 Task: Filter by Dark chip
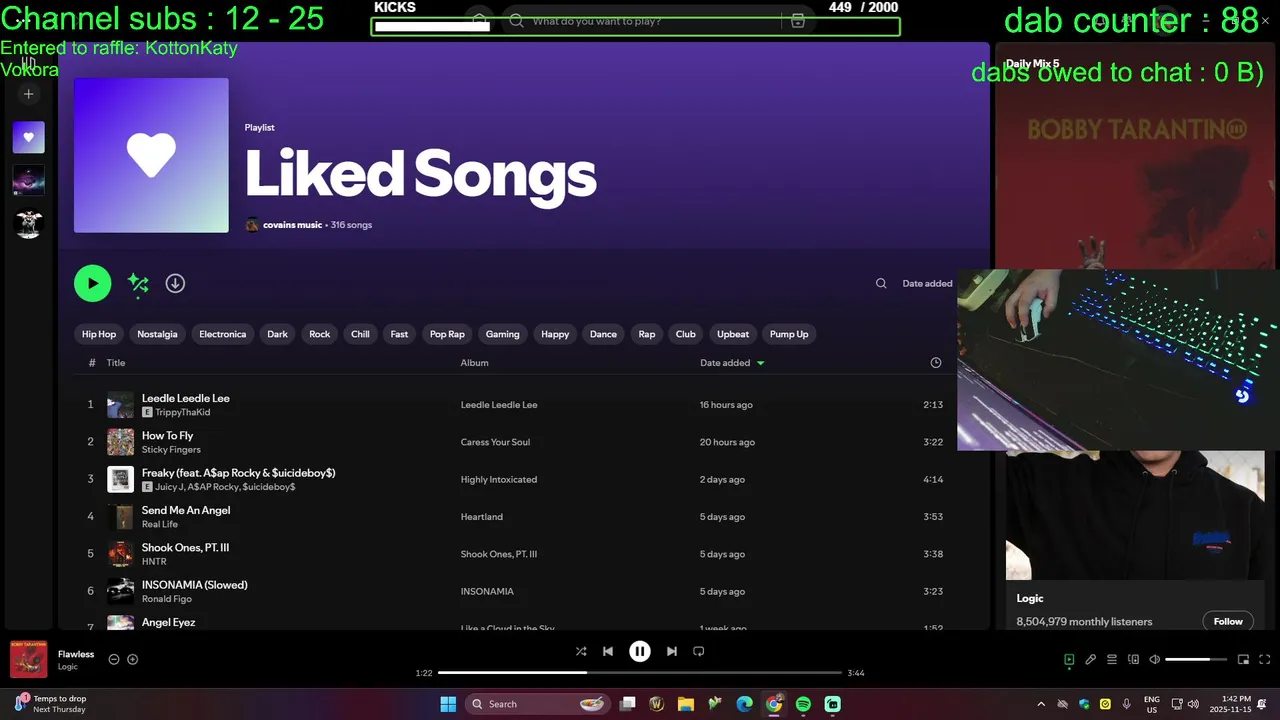(x=278, y=334)
